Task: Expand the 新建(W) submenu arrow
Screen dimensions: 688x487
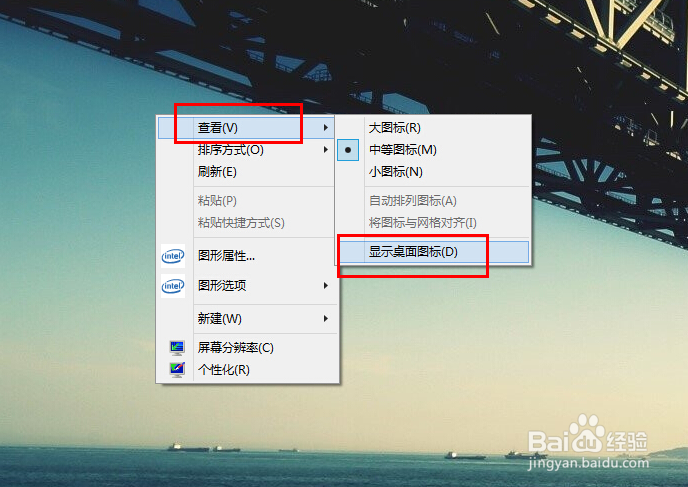Action: click(x=326, y=319)
